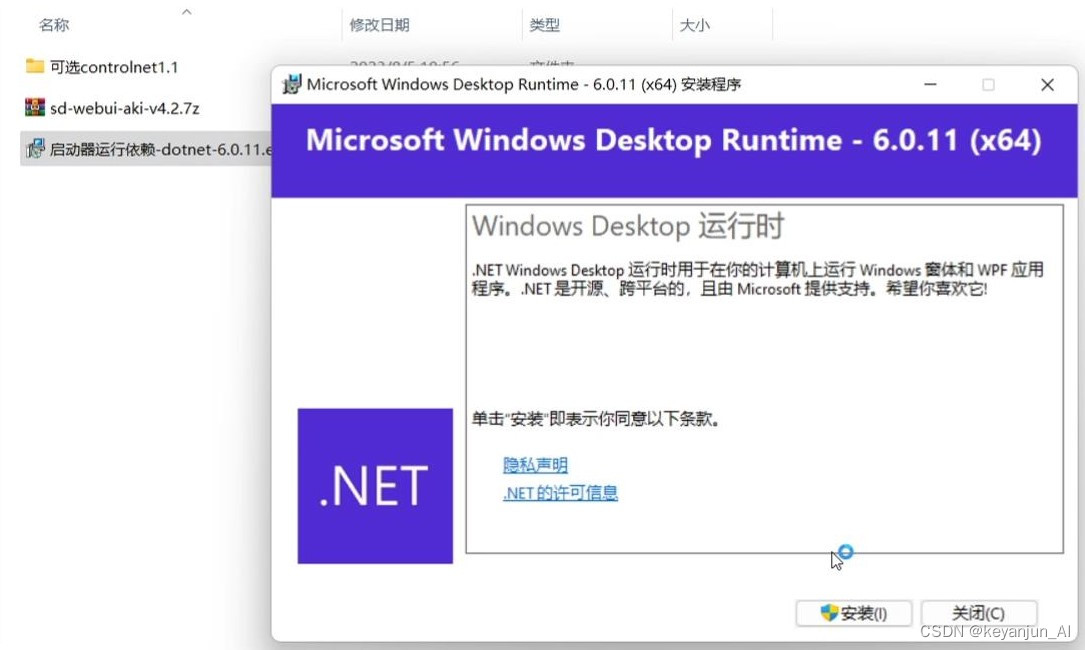This screenshot has width=1085, height=650.
Task: Select the 可选controlnet1.1 folder icon
Action: pos(35,66)
